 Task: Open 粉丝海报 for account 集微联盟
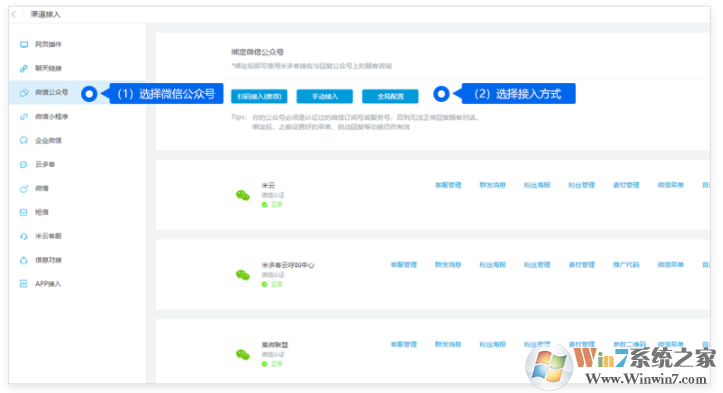pyautogui.click(x=492, y=344)
